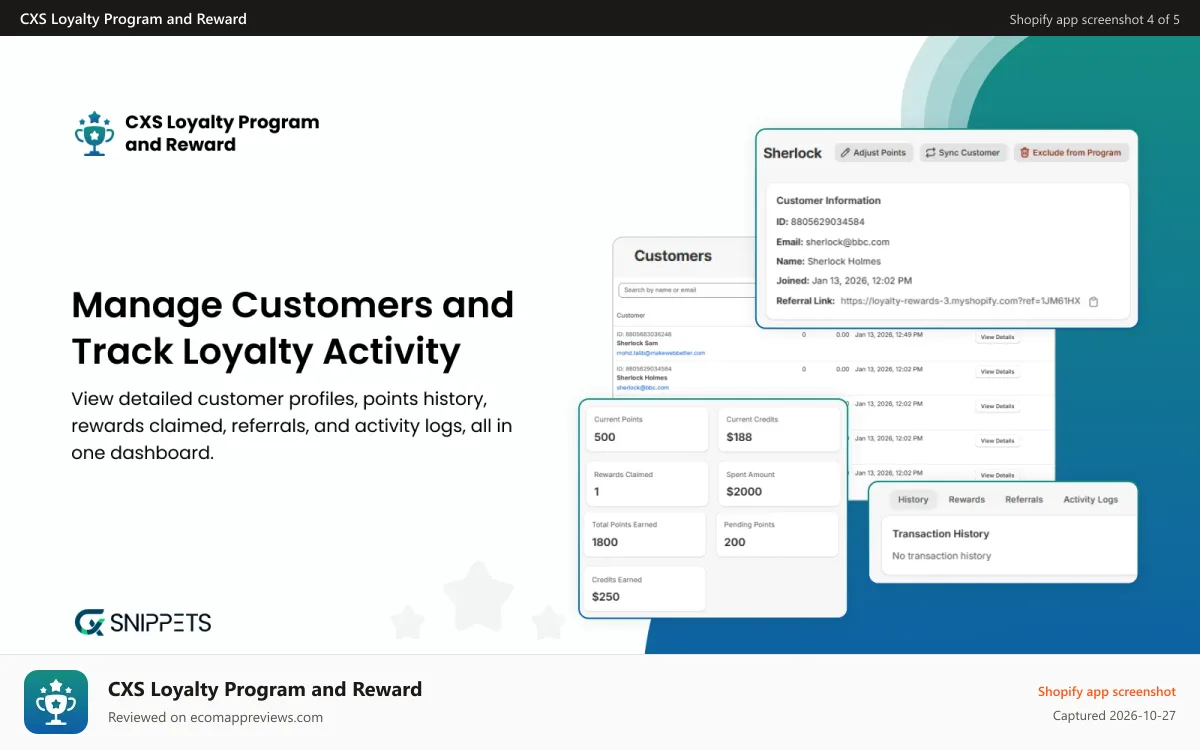Click the Customers panel heading
This screenshot has width=1200, height=750.
click(x=673, y=256)
